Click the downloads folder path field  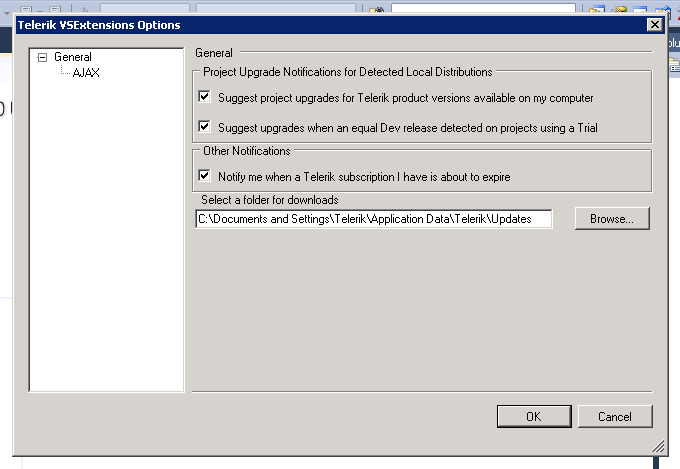374,219
